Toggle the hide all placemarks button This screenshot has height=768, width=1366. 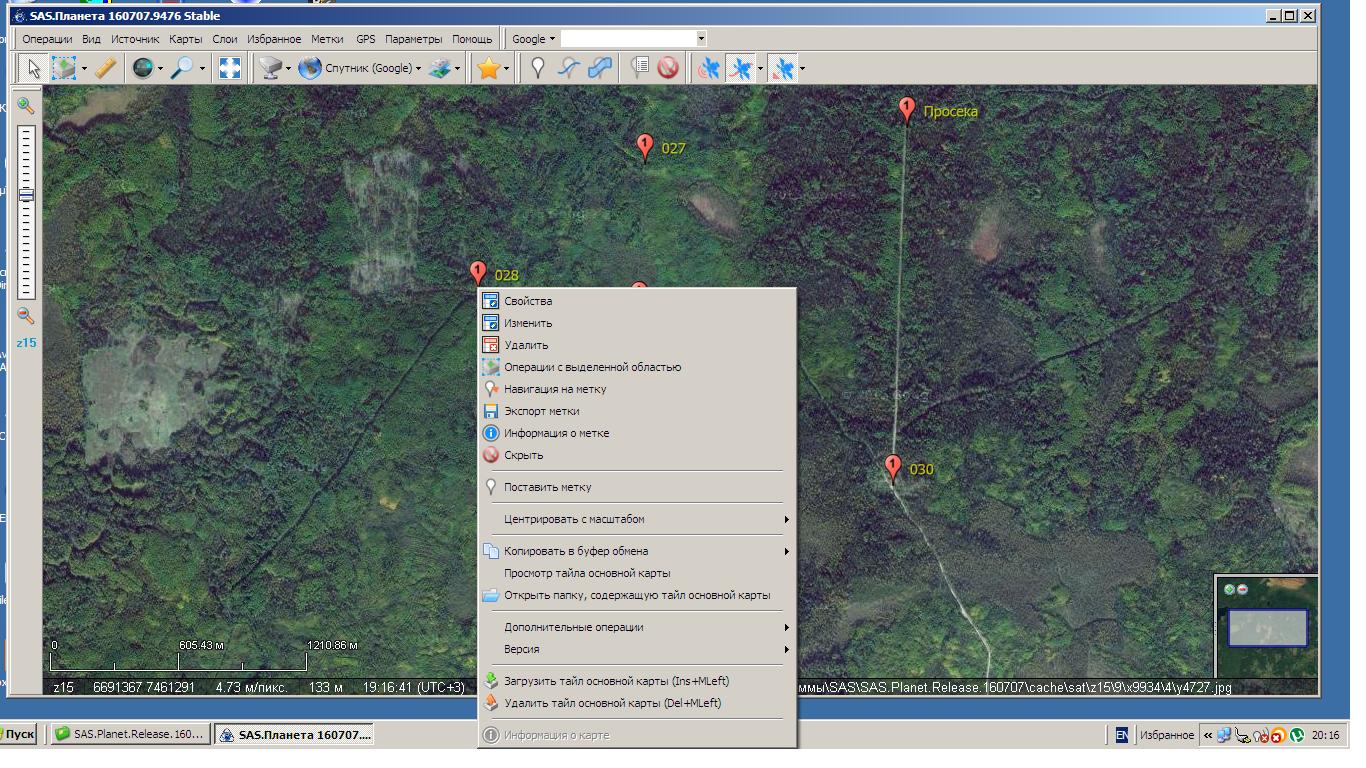point(668,68)
